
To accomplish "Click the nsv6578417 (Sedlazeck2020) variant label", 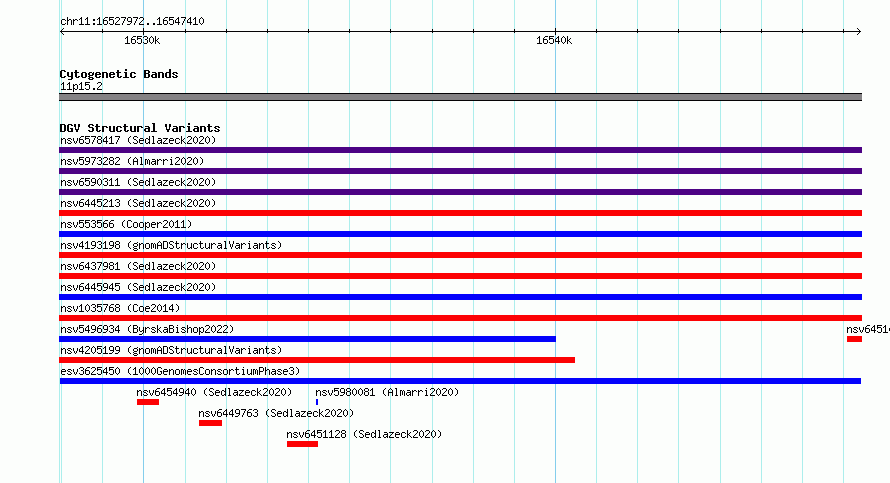I will click(138, 140).
